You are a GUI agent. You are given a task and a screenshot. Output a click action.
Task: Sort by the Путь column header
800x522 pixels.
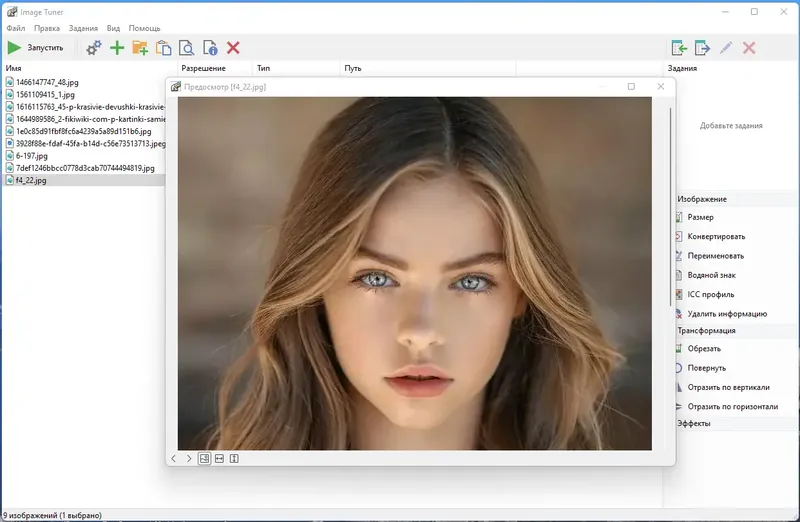428,68
